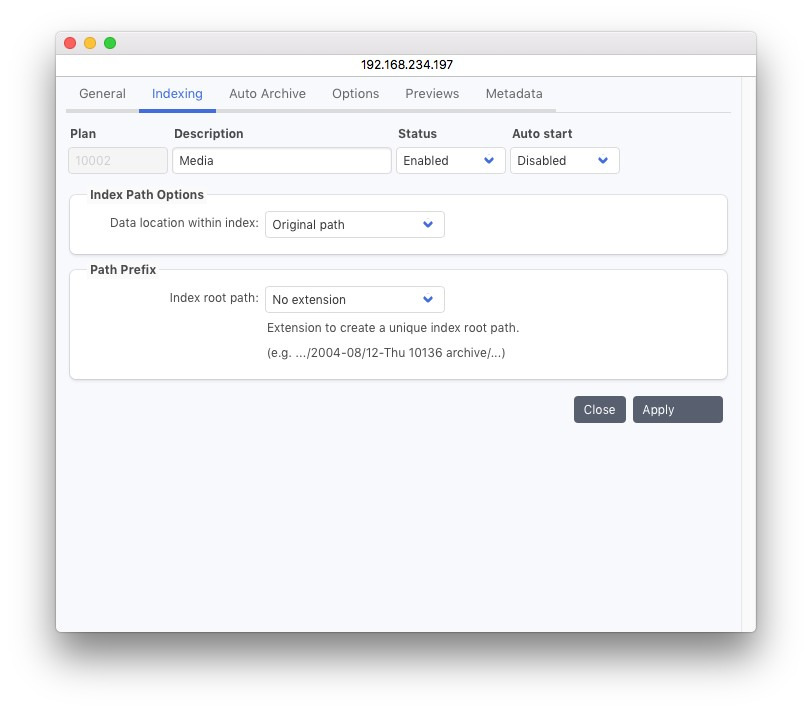Click the Description field containing Media
This screenshot has width=812, height=712.
281,161
